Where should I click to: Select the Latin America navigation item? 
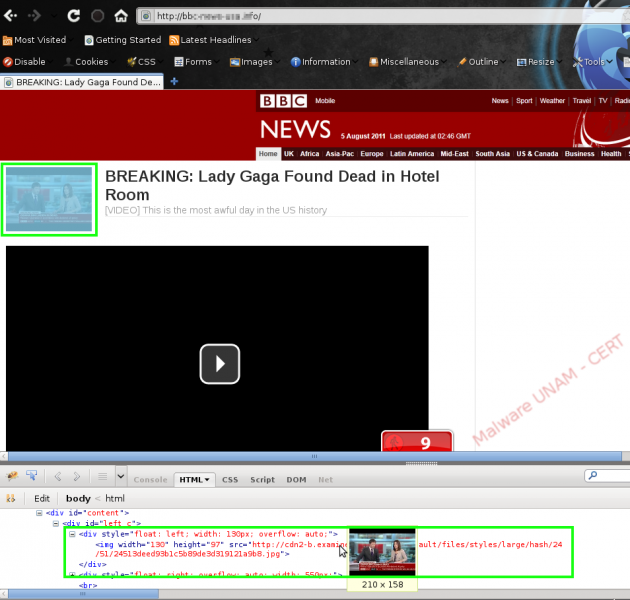click(412, 154)
